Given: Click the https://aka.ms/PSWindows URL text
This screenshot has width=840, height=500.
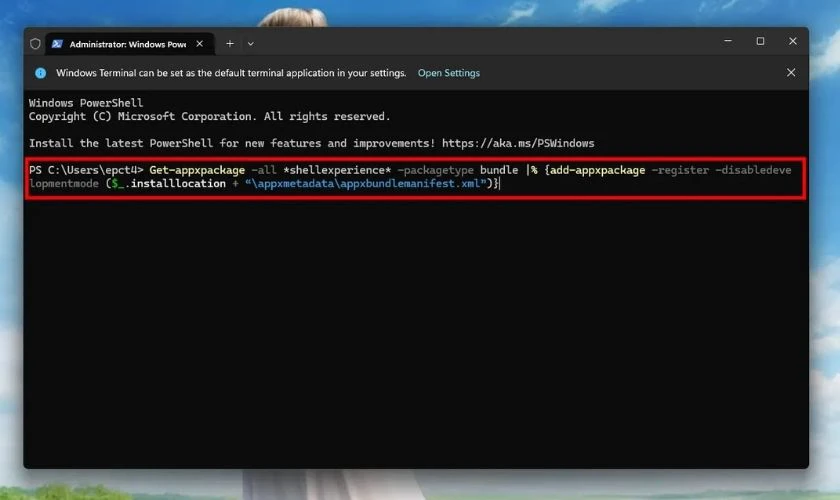Looking at the screenshot, I should tap(518, 143).
